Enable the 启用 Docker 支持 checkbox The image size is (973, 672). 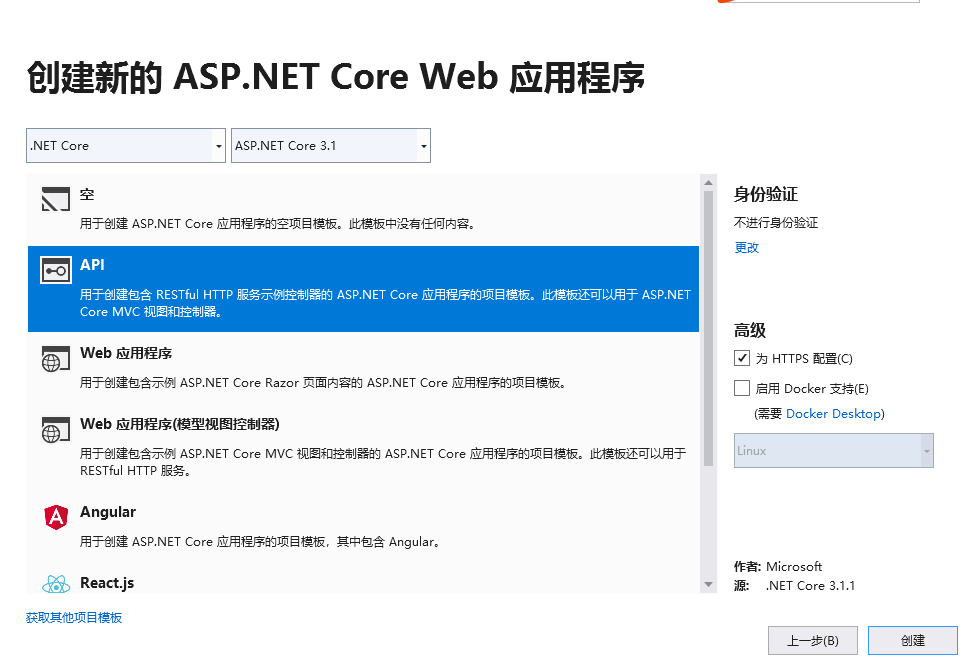tap(742, 388)
